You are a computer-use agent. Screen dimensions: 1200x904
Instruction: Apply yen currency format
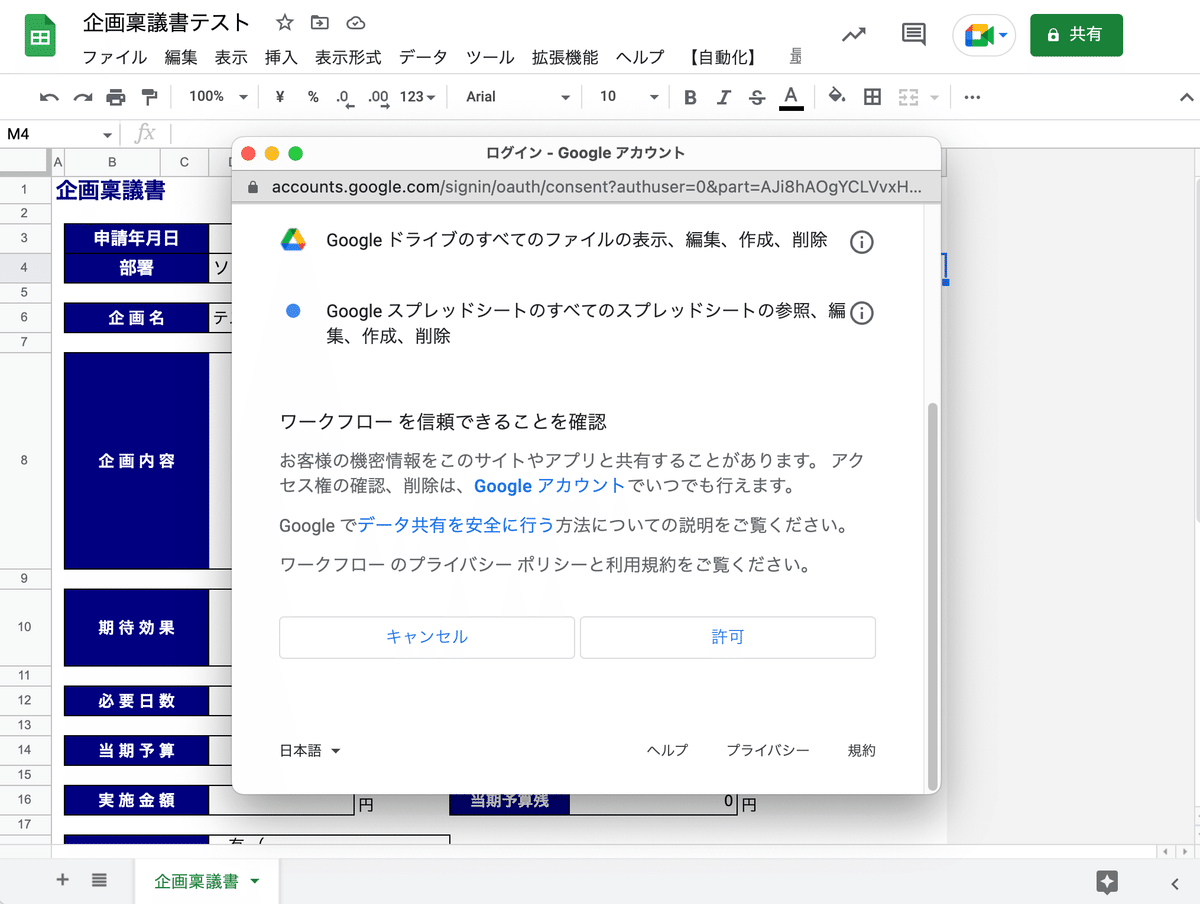click(280, 97)
